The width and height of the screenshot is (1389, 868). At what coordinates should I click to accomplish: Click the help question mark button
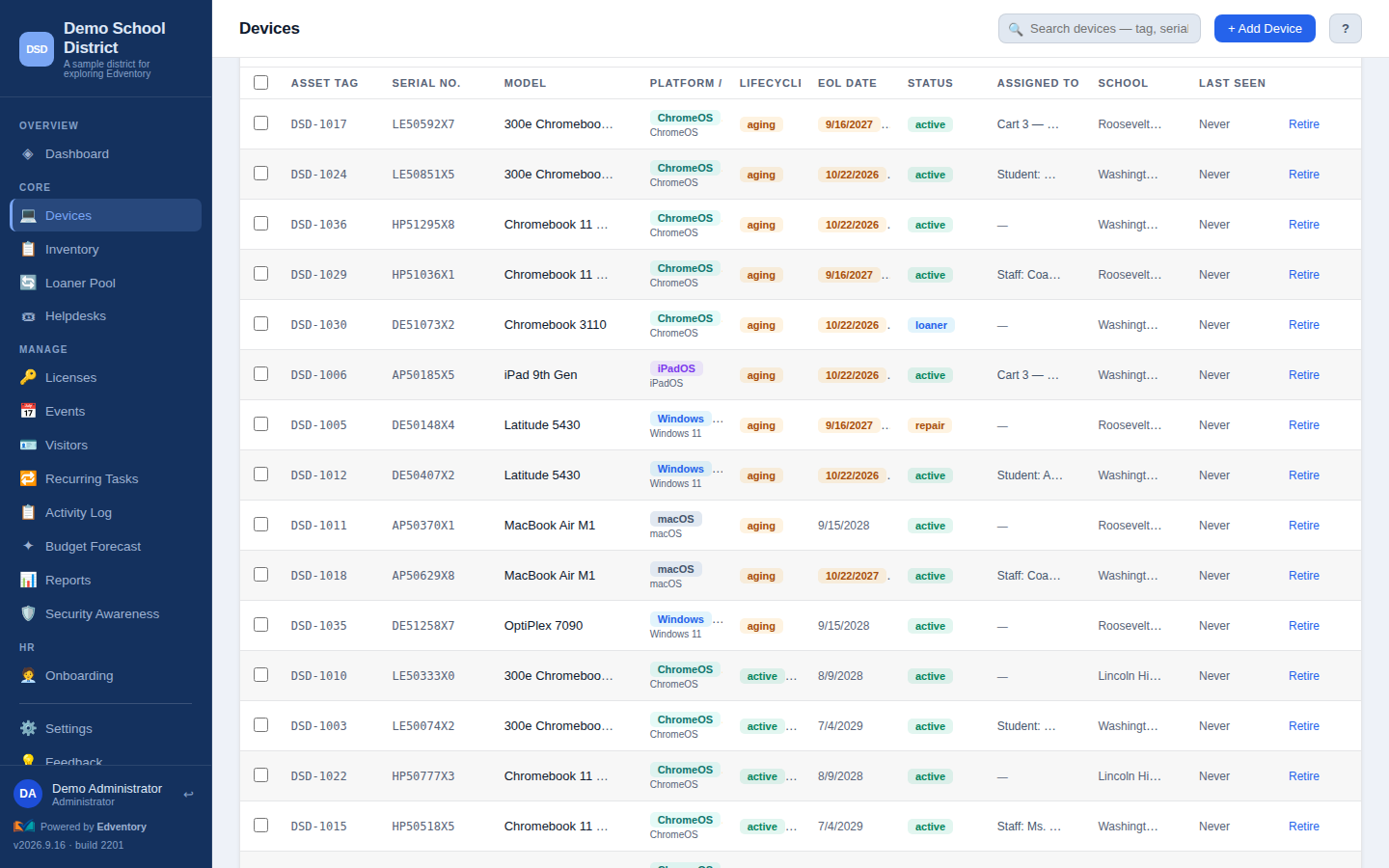pyautogui.click(x=1346, y=29)
